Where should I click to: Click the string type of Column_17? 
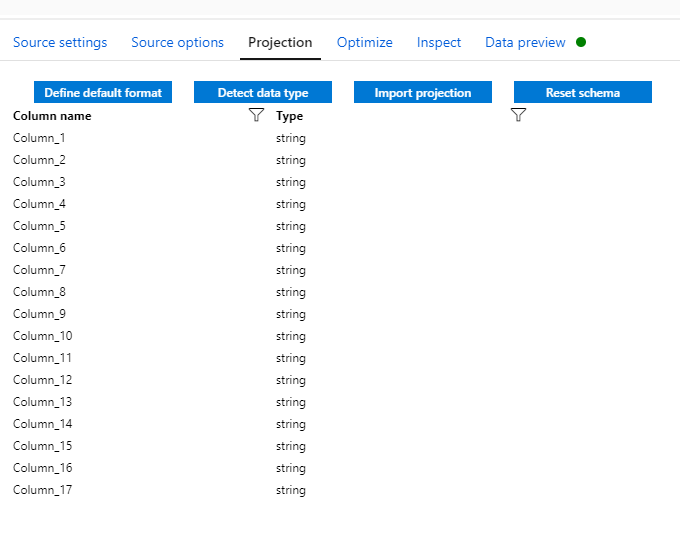coord(291,490)
